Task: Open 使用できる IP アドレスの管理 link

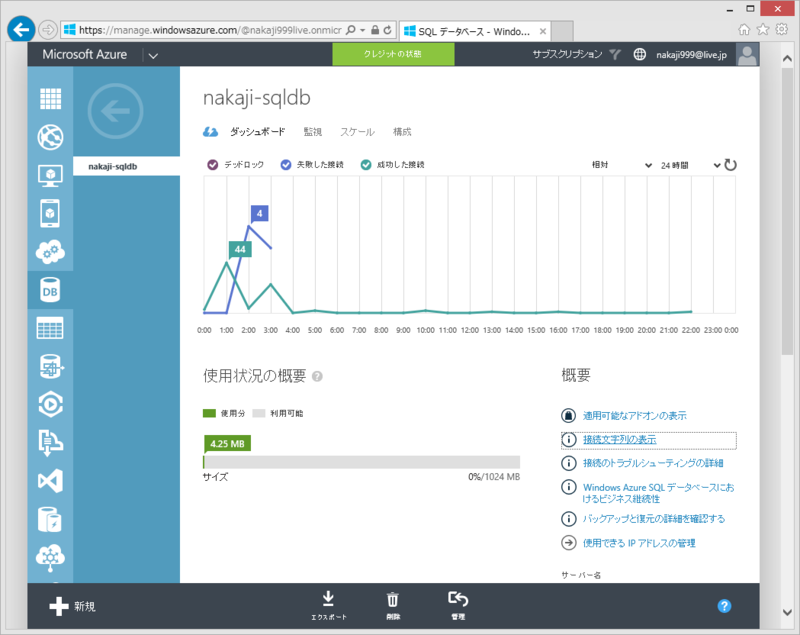Action: 639,543
